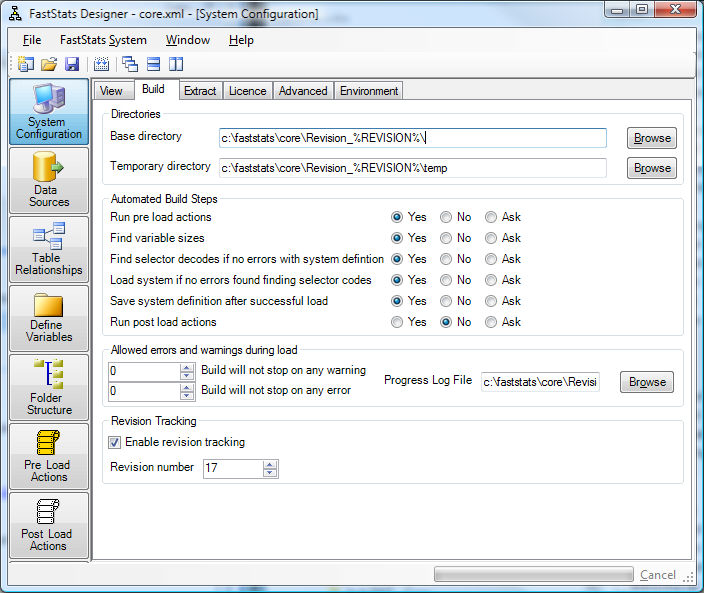Image resolution: width=704 pixels, height=593 pixels.
Task: Click the Save floppy disk icon
Action: 72,64
